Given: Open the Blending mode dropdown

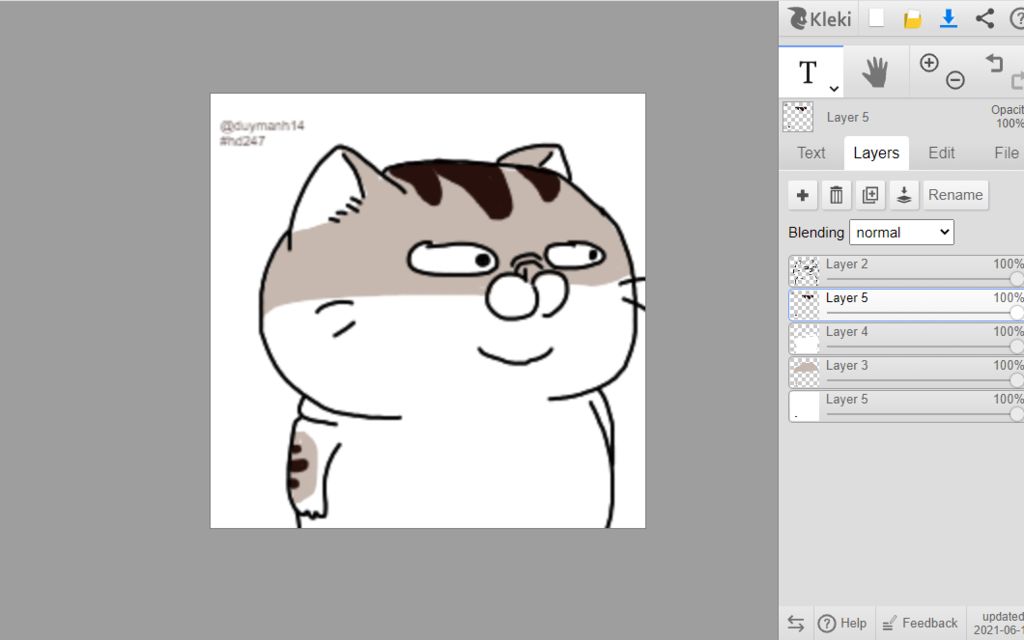Looking at the screenshot, I should [901, 232].
